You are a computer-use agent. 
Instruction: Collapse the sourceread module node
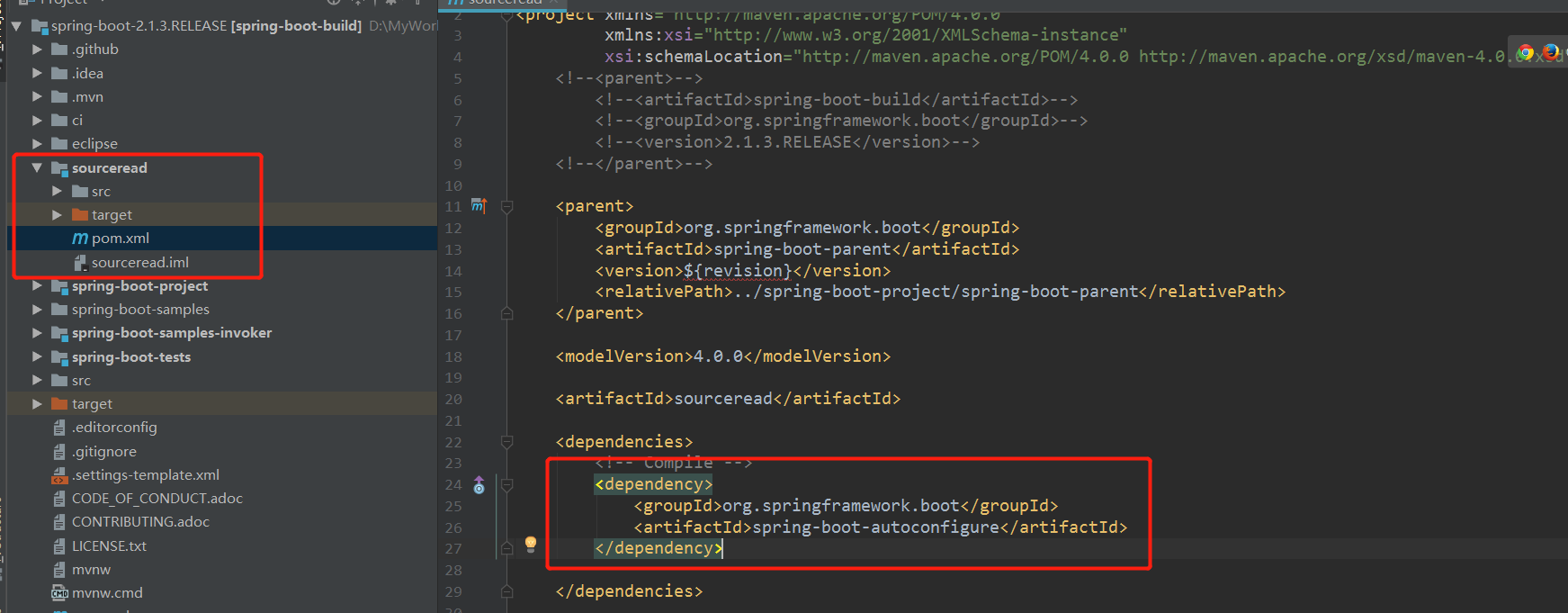(x=37, y=167)
